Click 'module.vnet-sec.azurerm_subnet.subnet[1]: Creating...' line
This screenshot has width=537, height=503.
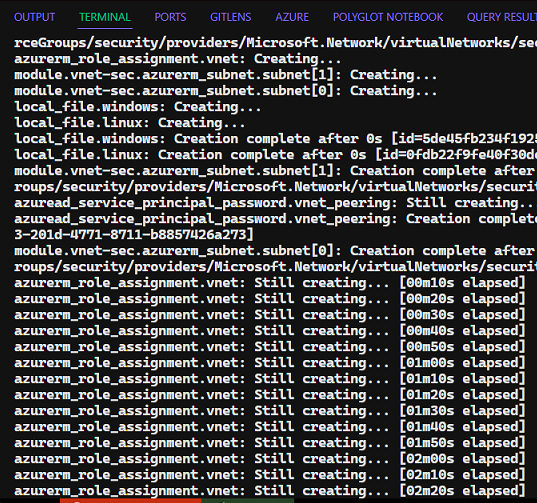click(225, 75)
